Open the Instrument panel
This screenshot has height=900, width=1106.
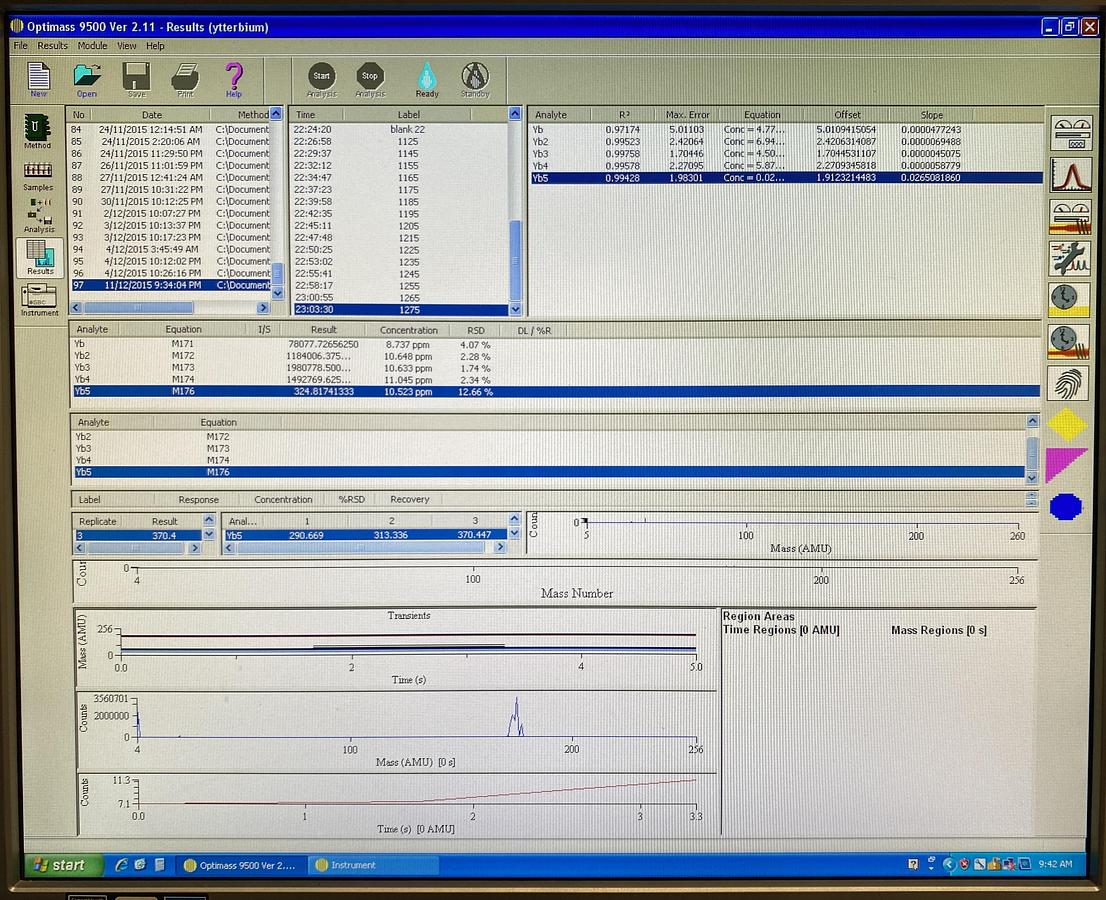coord(37,297)
